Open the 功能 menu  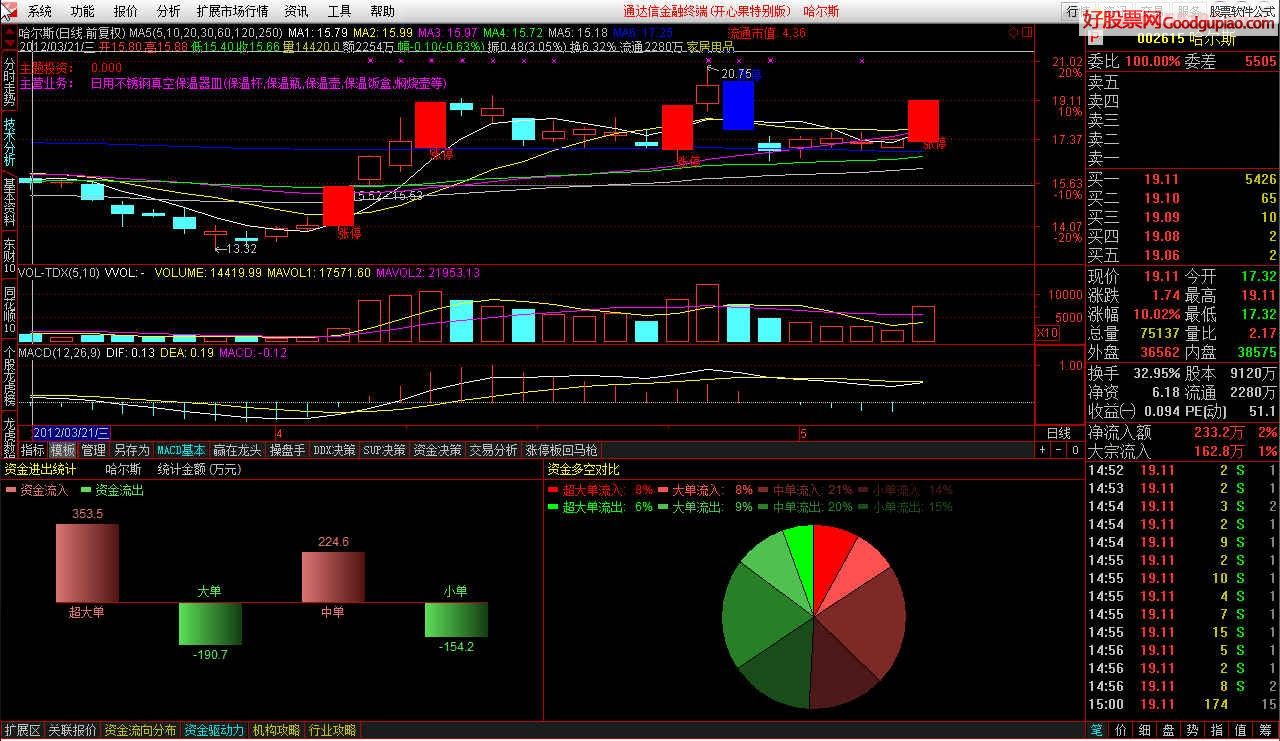(x=83, y=11)
